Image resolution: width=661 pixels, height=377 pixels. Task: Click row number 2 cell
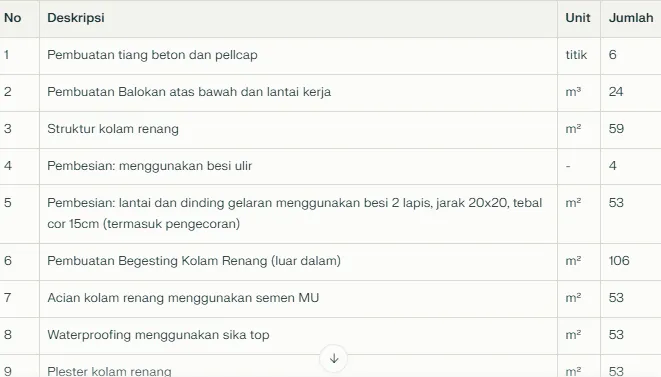pyautogui.click(x=8, y=92)
